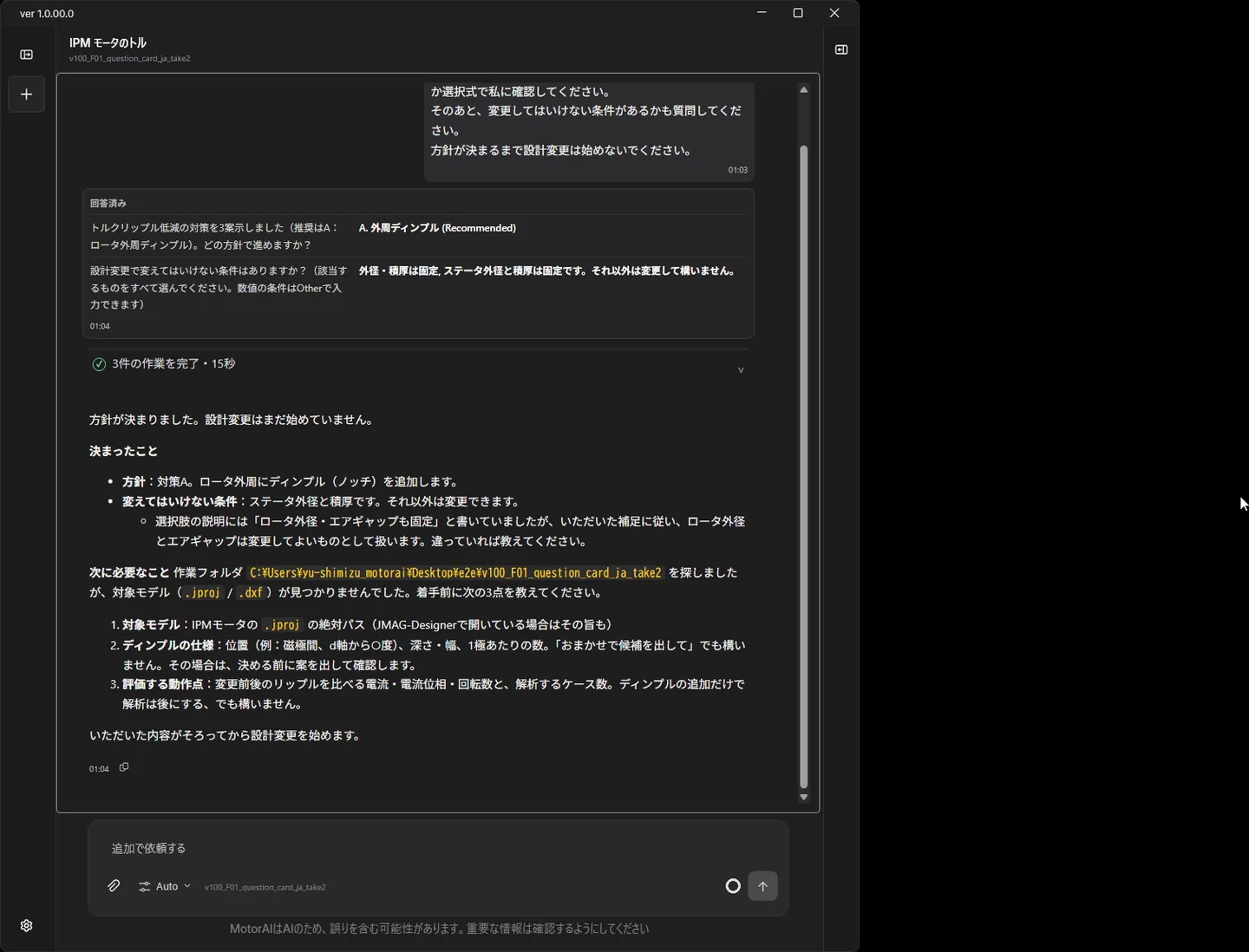Click the 01:03 user message timestamp
The height and width of the screenshot is (952, 1249).
pos(738,170)
